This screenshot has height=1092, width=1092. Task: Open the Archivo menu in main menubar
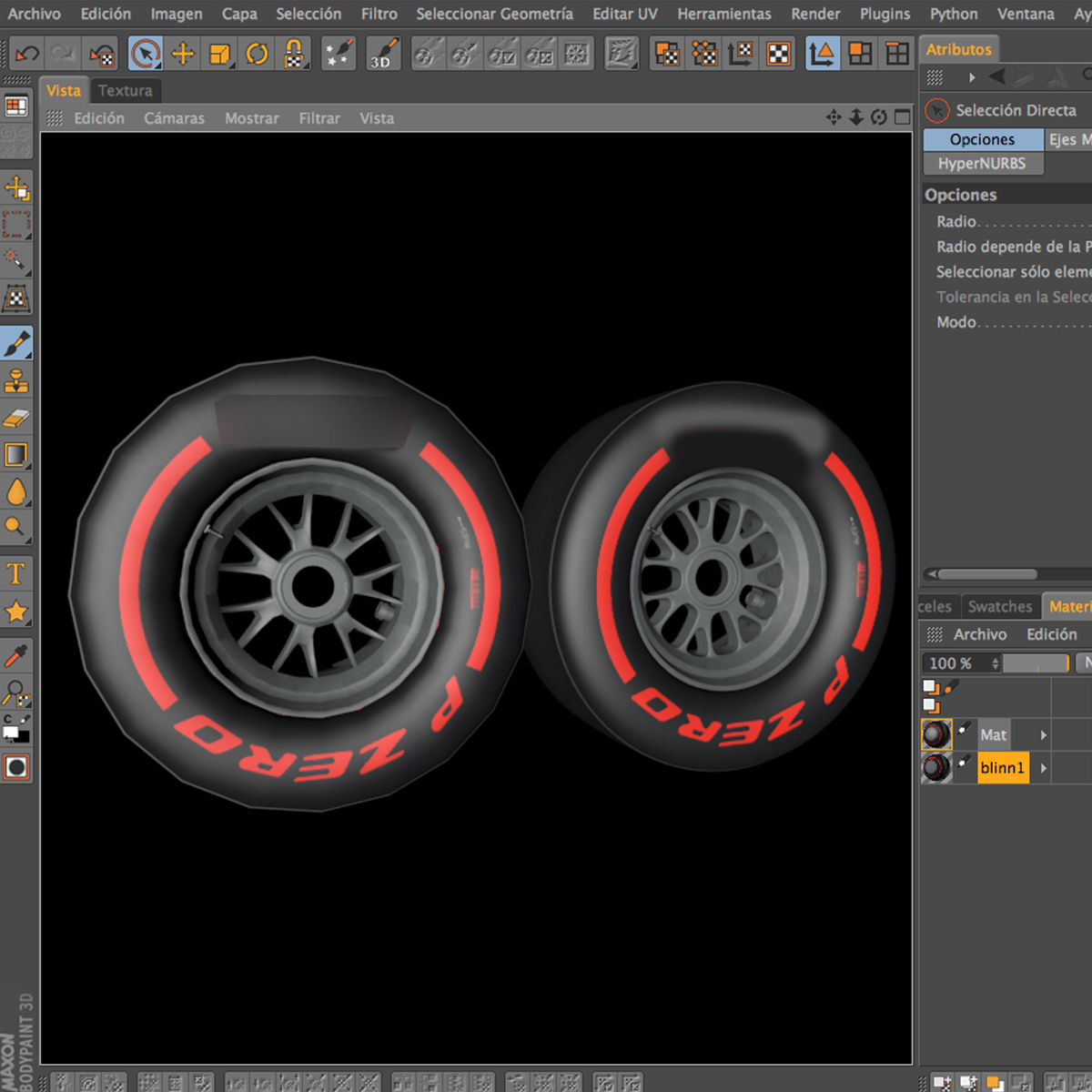tap(35, 14)
